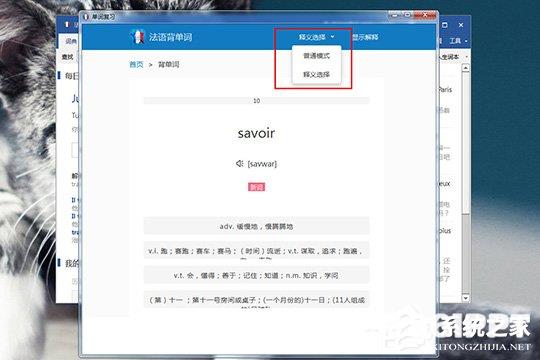The height and width of the screenshot is (360, 540).
Task: Close the background dictionary window
Action: 461,25
